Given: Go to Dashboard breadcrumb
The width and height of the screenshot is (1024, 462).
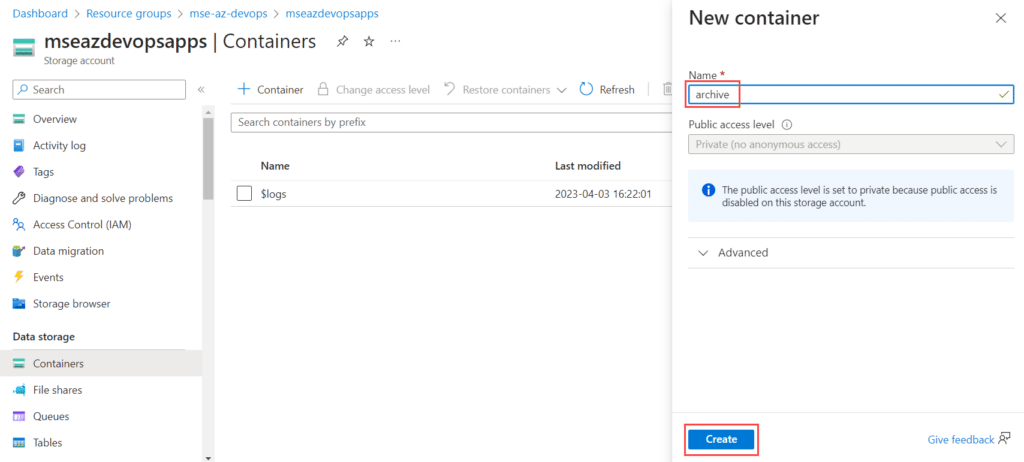Looking at the screenshot, I should pos(40,13).
